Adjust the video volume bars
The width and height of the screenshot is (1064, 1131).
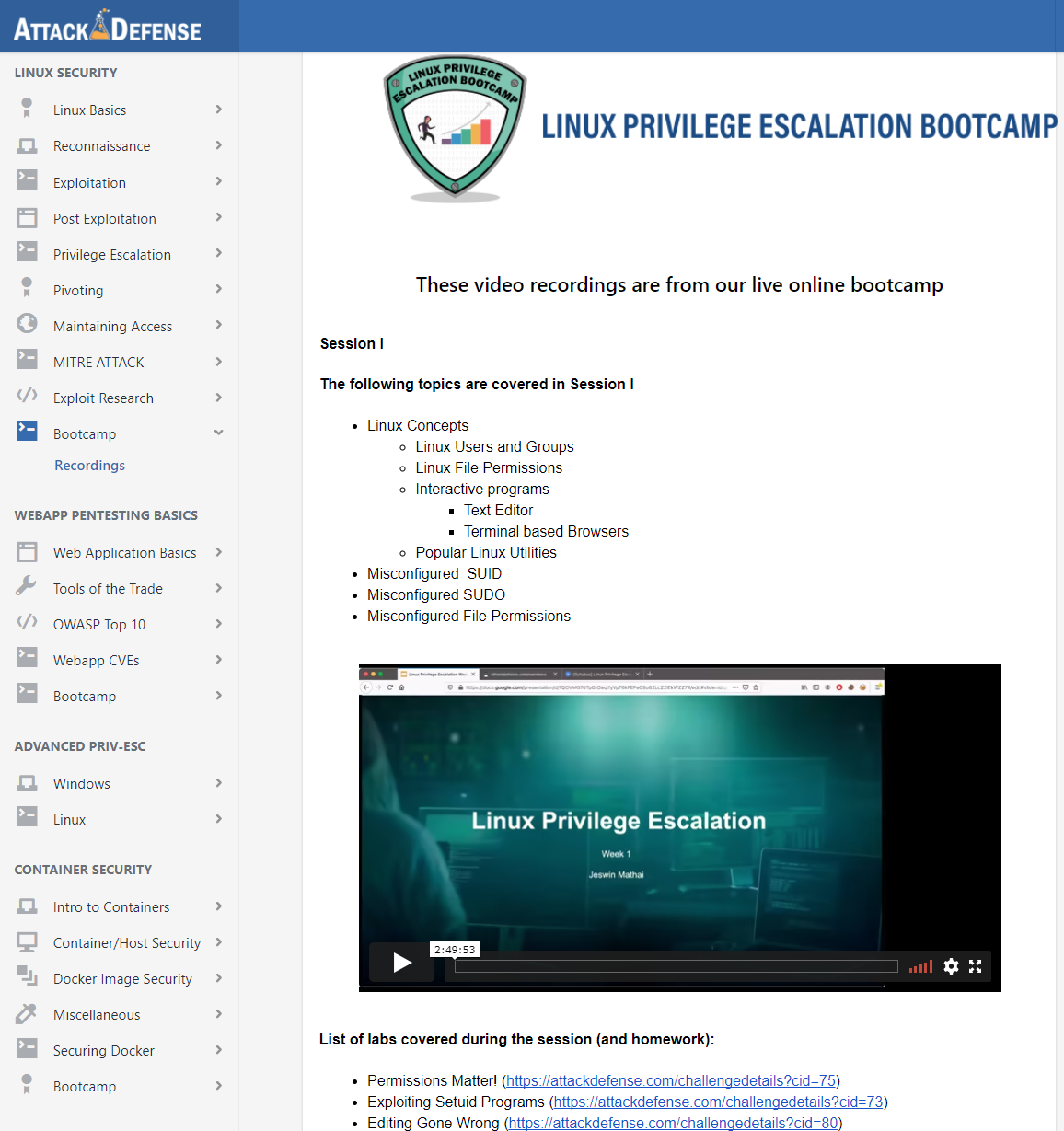coord(920,966)
